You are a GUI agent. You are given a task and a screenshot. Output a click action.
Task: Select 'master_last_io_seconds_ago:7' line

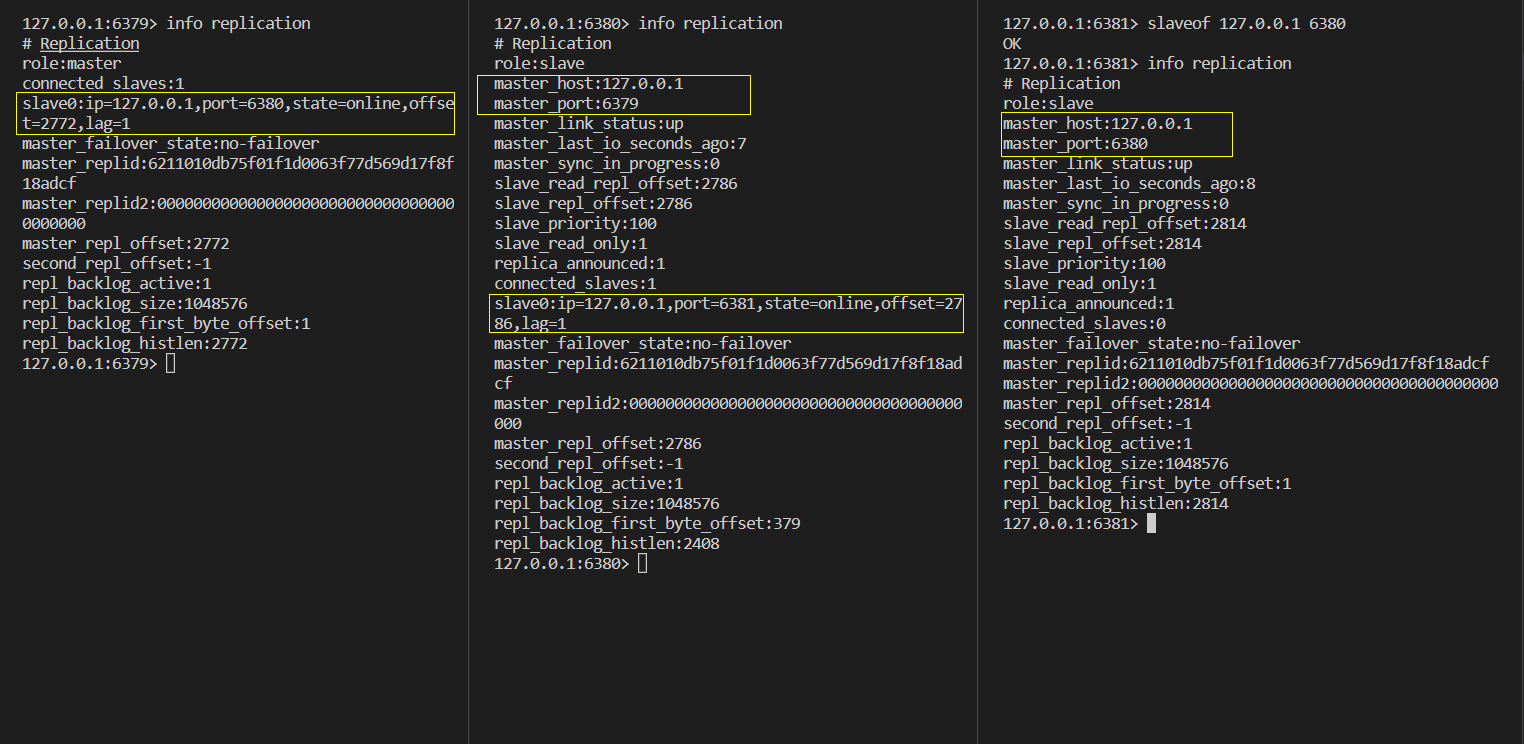pos(620,143)
